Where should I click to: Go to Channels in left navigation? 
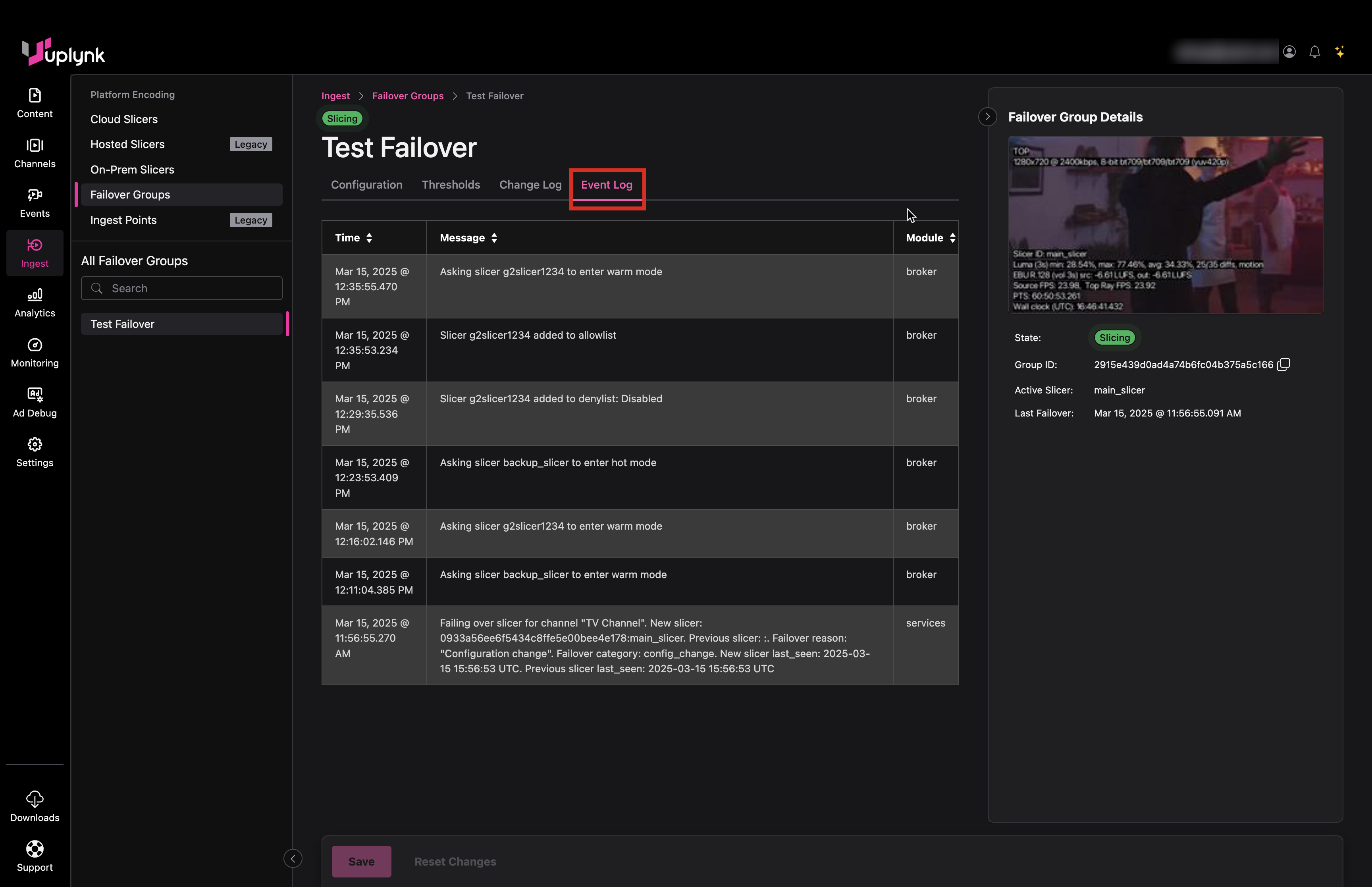pyautogui.click(x=35, y=153)
